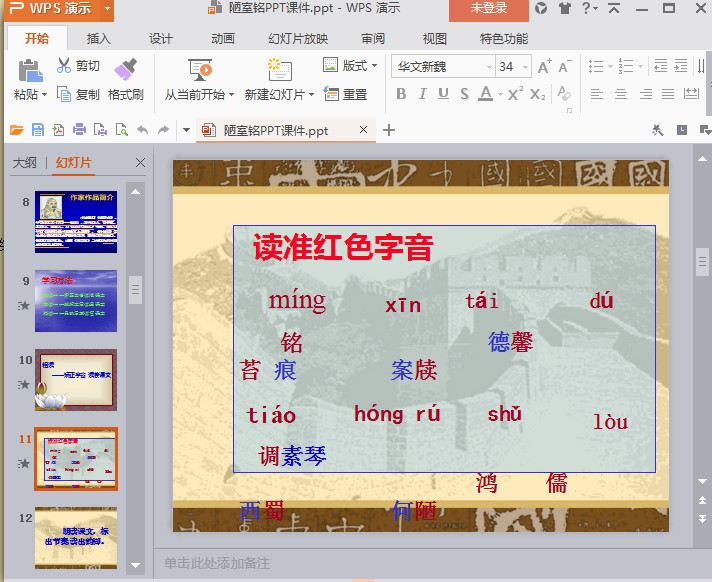Image resolution: width=712 pixels, height=582 pixels.
Task: Toggle bold formatting B
Action: tap(401, 94)
